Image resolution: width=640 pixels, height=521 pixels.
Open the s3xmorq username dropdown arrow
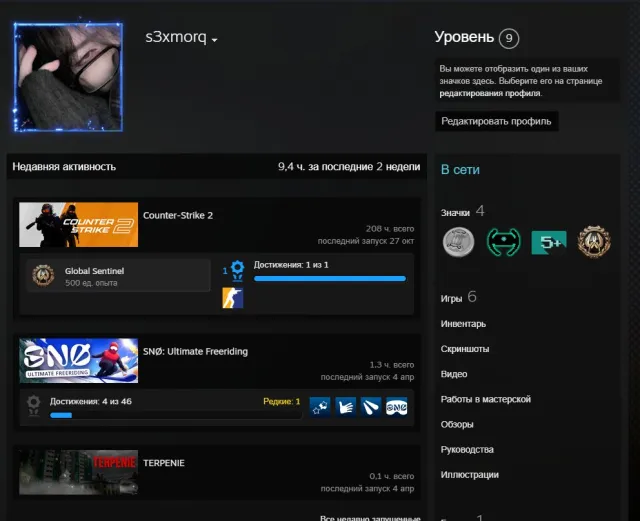pyautogui.click(x=215, y=40)
